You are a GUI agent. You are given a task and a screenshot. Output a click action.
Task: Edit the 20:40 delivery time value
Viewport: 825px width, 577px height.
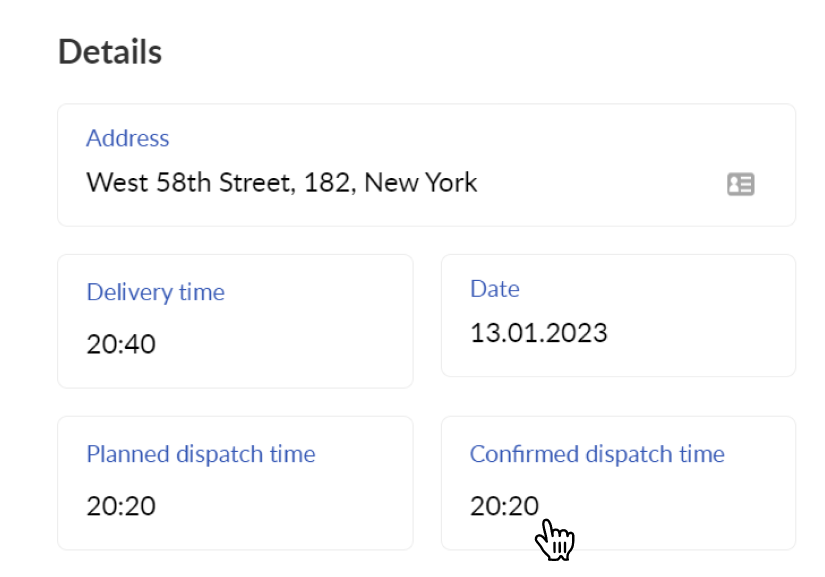point(121,344)
